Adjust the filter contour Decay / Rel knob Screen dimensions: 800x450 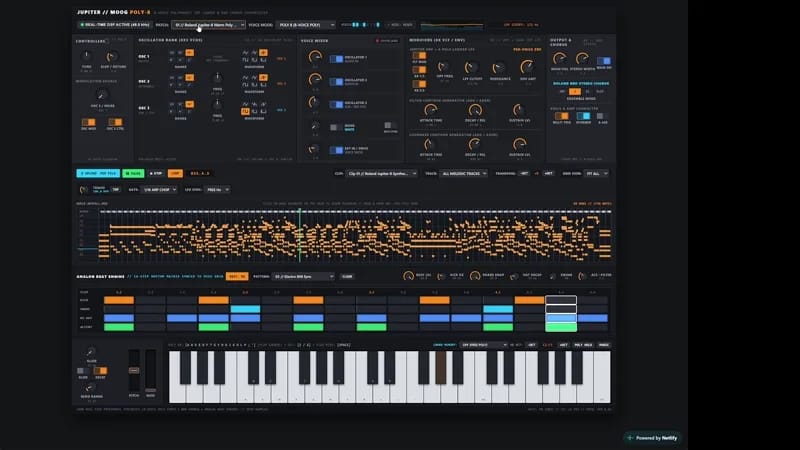475,110
